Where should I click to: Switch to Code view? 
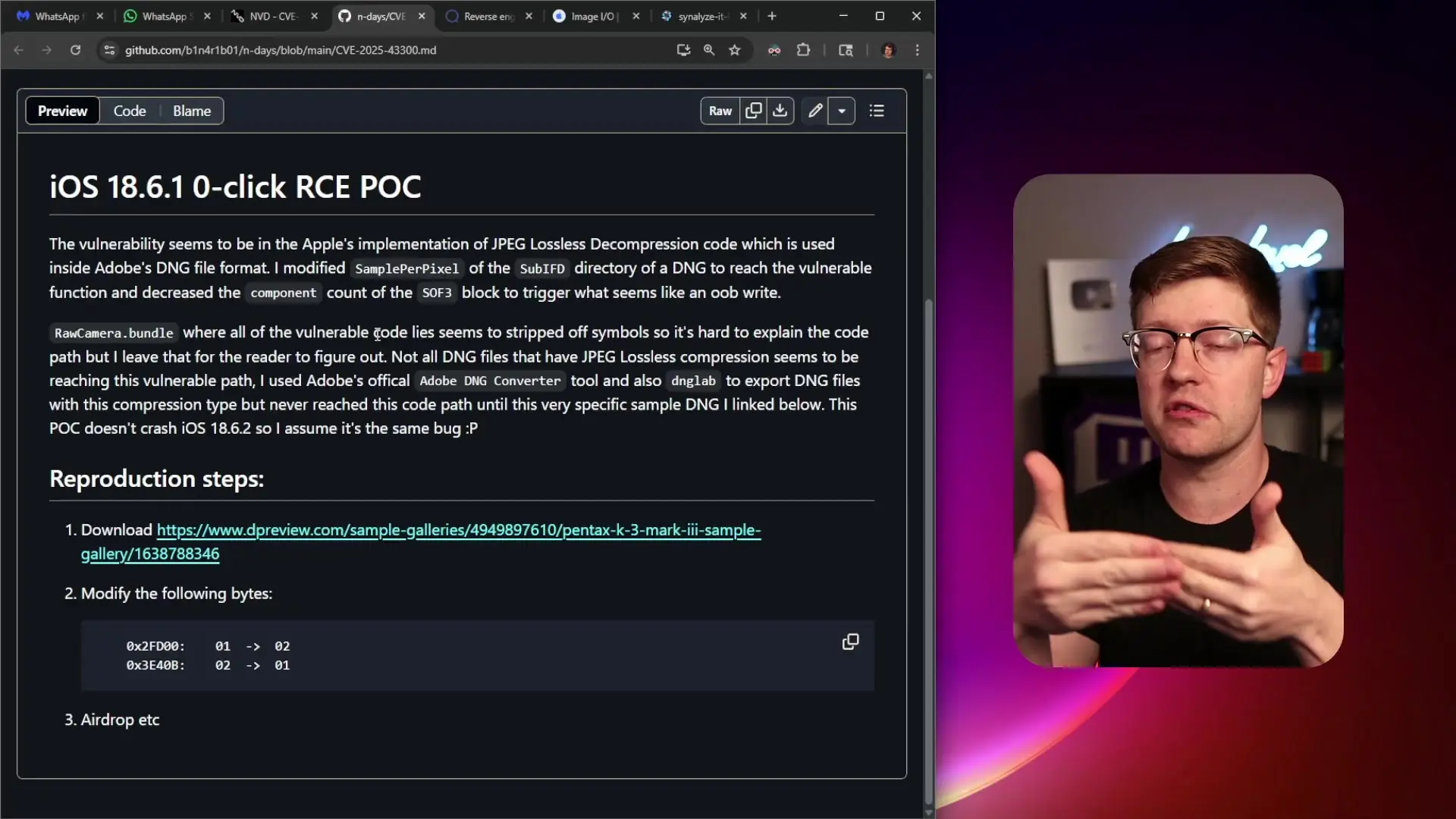130,111
